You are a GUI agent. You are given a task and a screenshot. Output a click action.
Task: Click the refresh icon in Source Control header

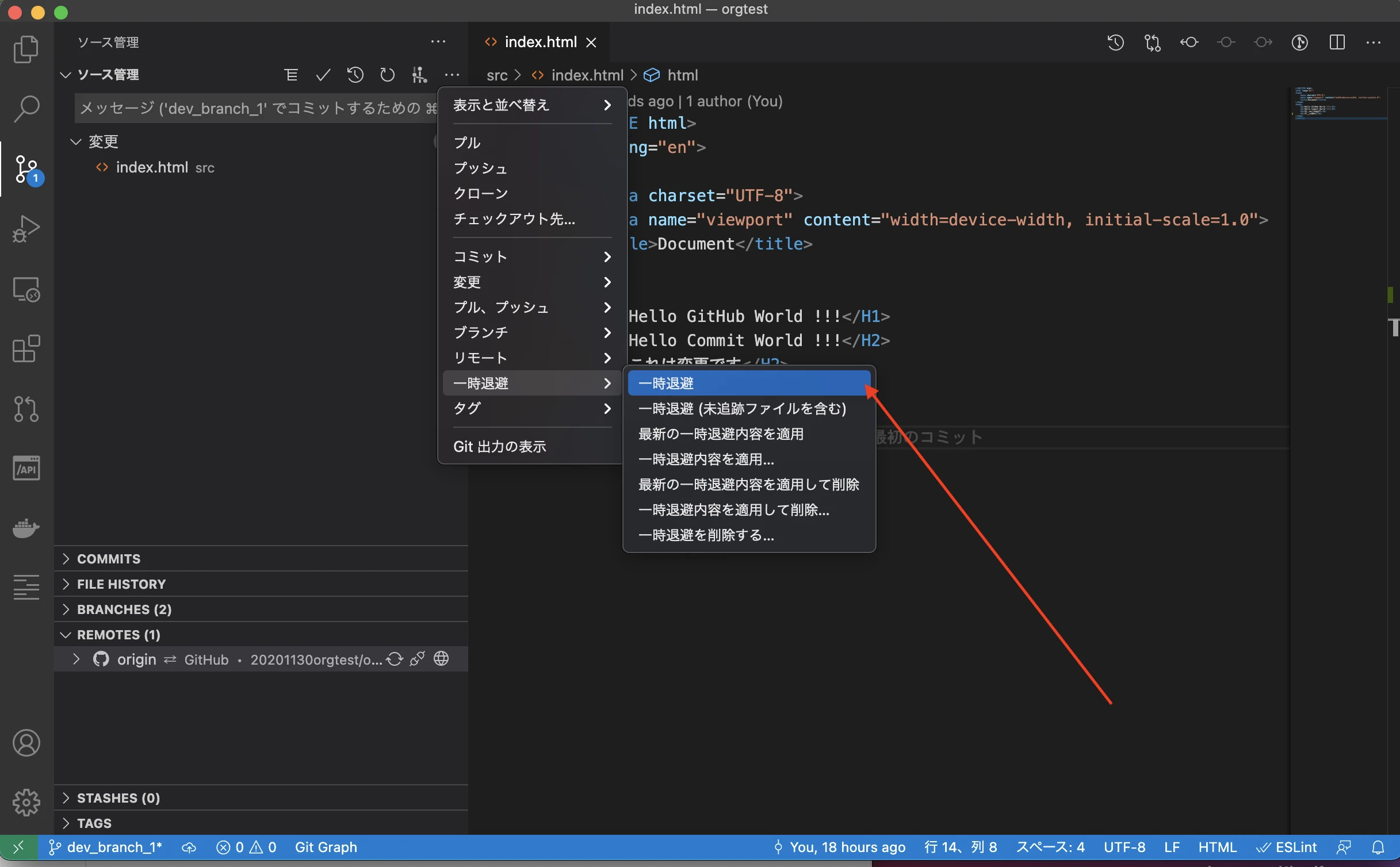point(388,75)
